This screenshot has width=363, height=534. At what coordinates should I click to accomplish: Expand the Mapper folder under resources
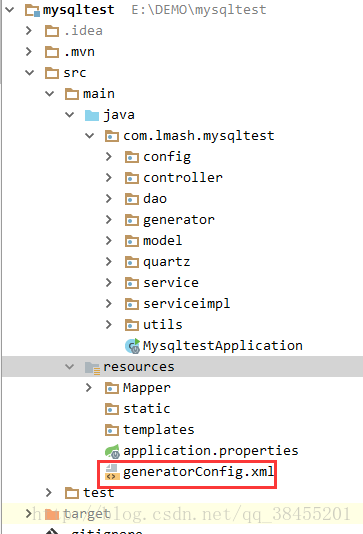click(x=89, y=388)
